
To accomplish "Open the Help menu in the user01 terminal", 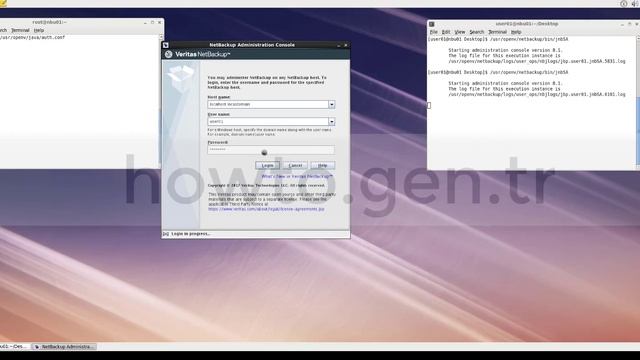I will coord(516,32).
